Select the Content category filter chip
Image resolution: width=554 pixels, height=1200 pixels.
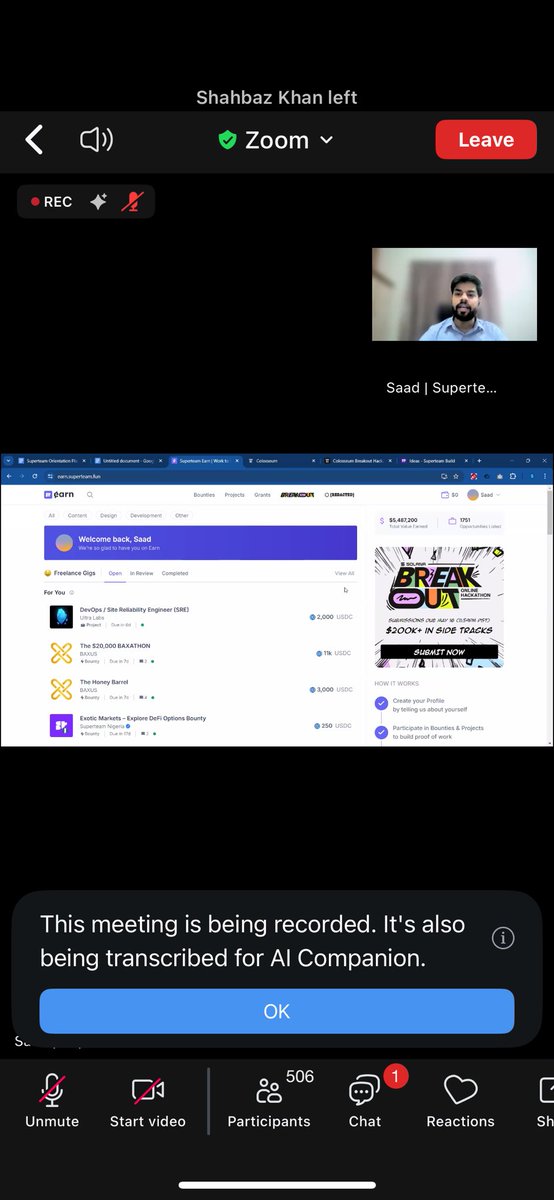(x=77, y=516)
